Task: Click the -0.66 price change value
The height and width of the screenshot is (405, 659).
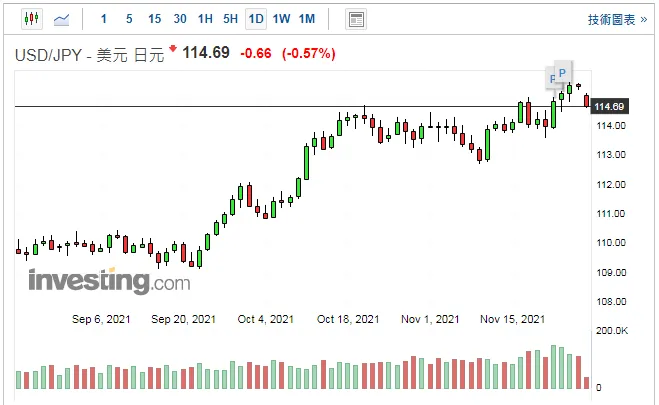Action: 256,53
